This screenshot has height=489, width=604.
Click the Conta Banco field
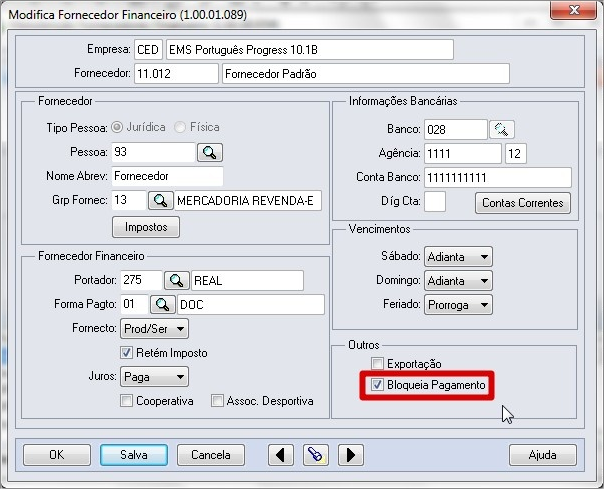point(498,178)
